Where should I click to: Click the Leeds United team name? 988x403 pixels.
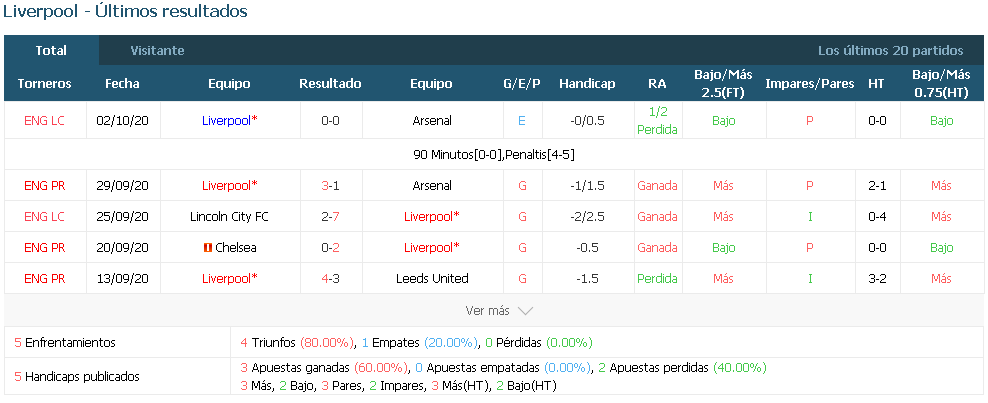click(432, 278)
